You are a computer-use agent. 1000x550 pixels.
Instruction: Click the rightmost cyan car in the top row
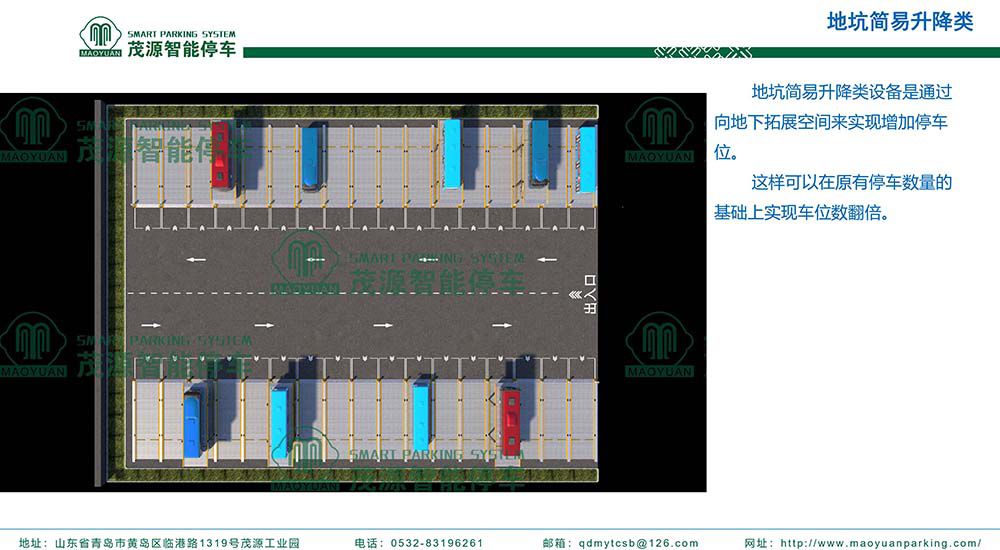(x=587, y=159)
